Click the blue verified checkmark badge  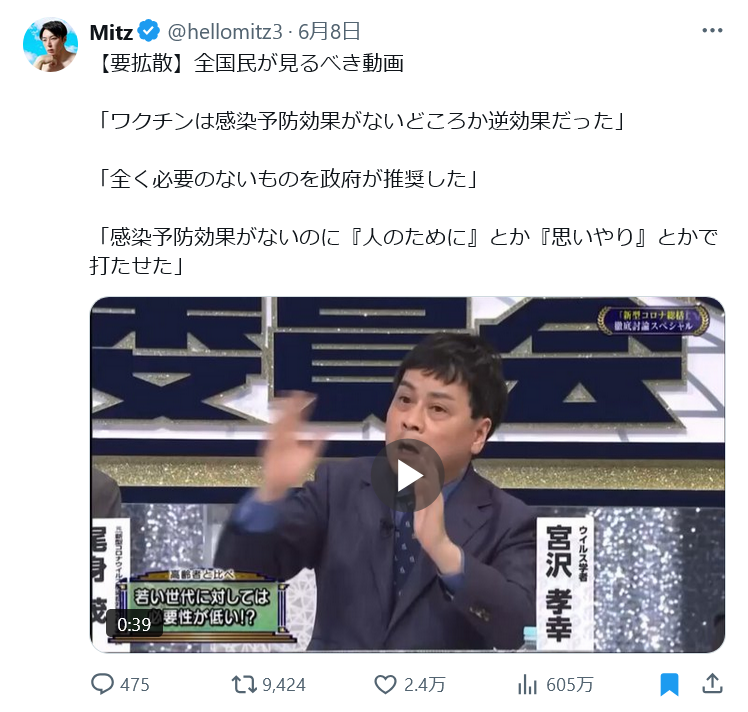click(x=148, y=31)
